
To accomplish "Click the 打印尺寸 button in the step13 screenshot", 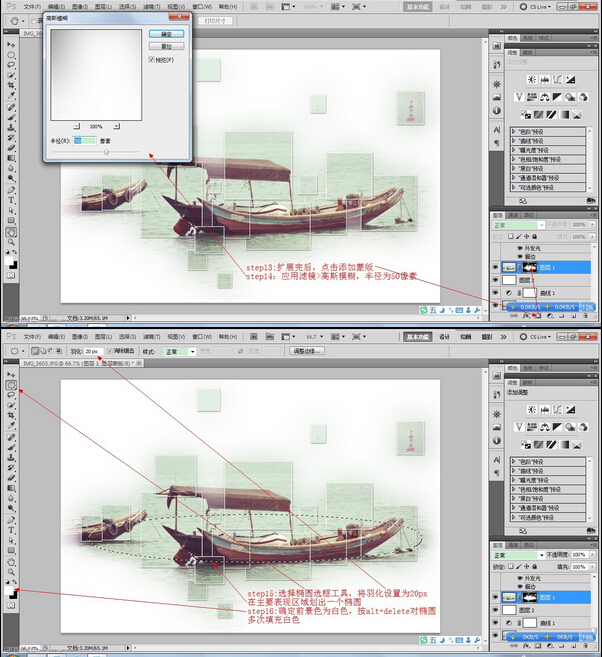I will tap(215, 21).
